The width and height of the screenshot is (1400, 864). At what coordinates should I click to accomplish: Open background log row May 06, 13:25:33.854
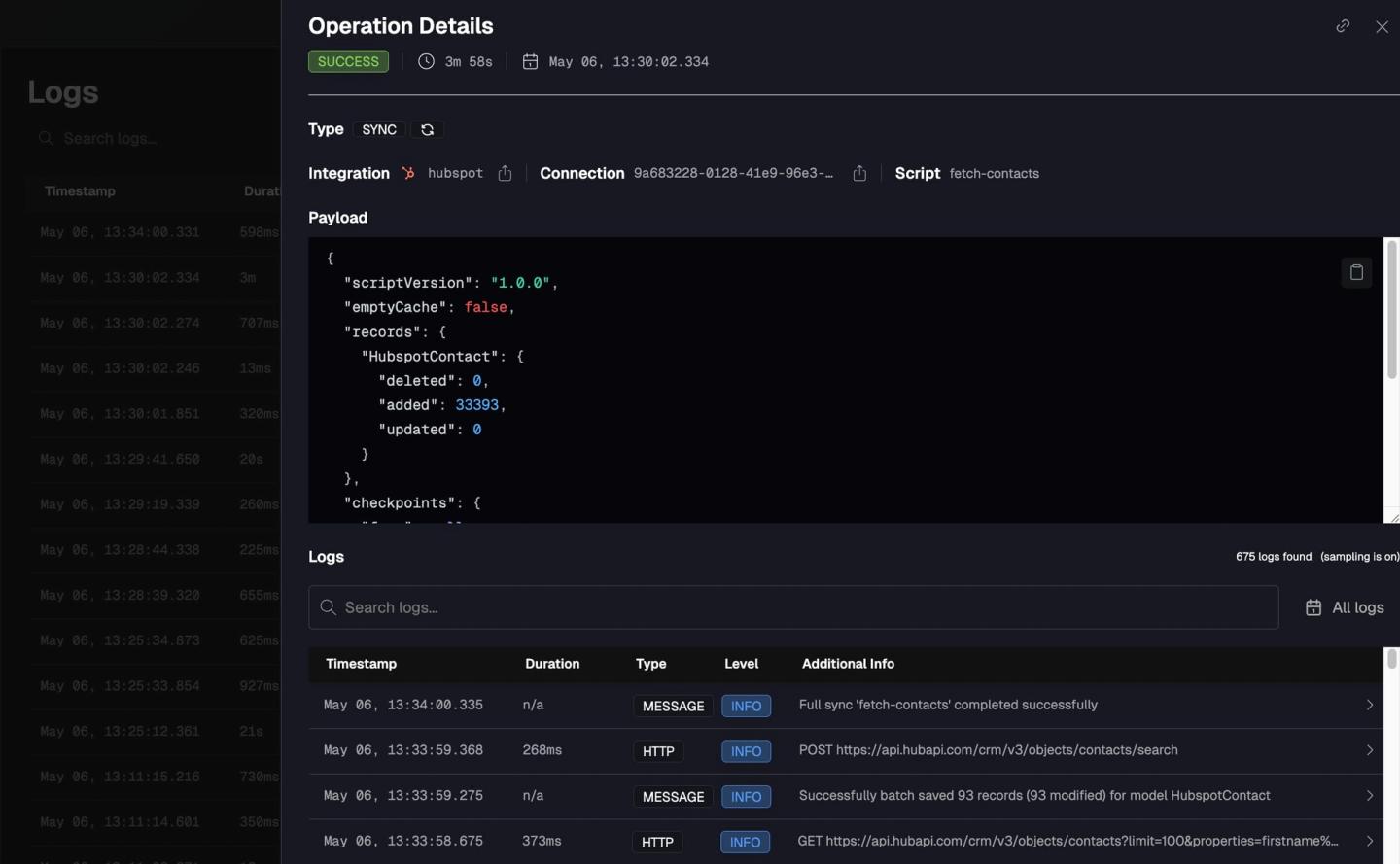click(x=156, y=686)
